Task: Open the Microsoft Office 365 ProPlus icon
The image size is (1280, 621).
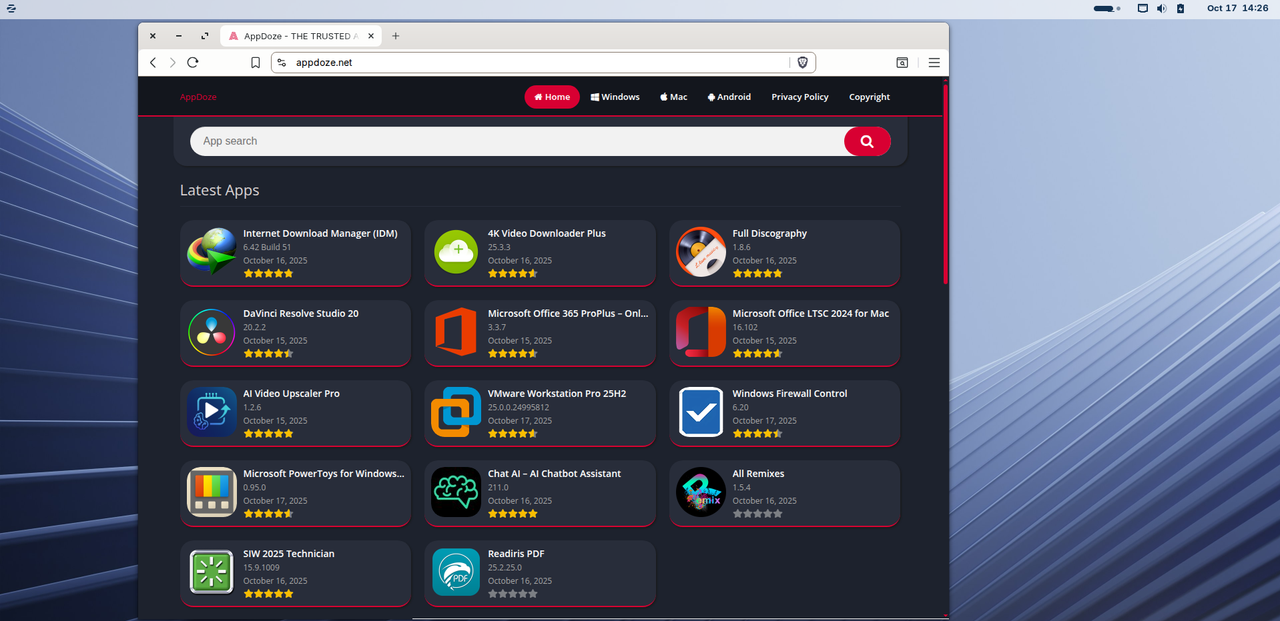Action: click(456, 332)
